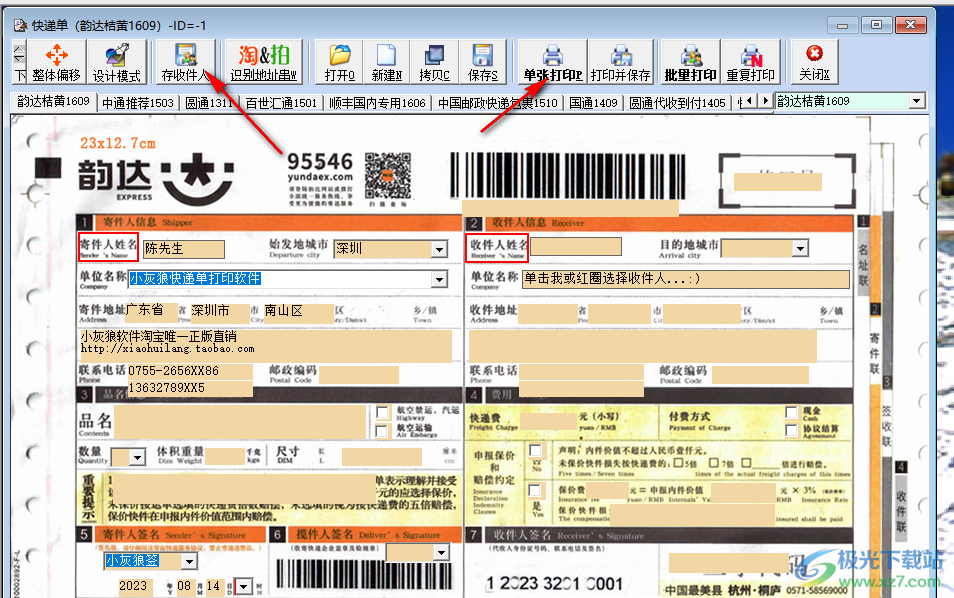Check the 航空运输 checkbox
The image size is (954, 598).
pyautogui.click(x=382, y=431)
